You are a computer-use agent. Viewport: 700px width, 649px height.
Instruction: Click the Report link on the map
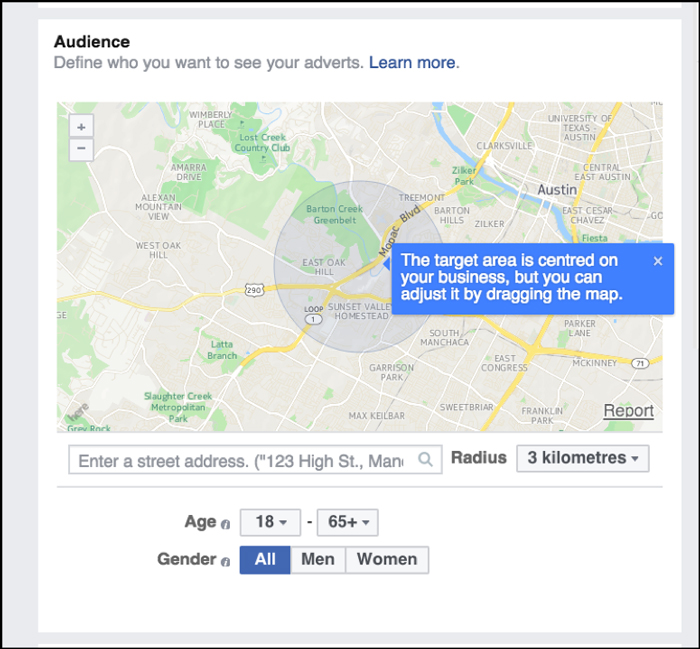(629, 411)
